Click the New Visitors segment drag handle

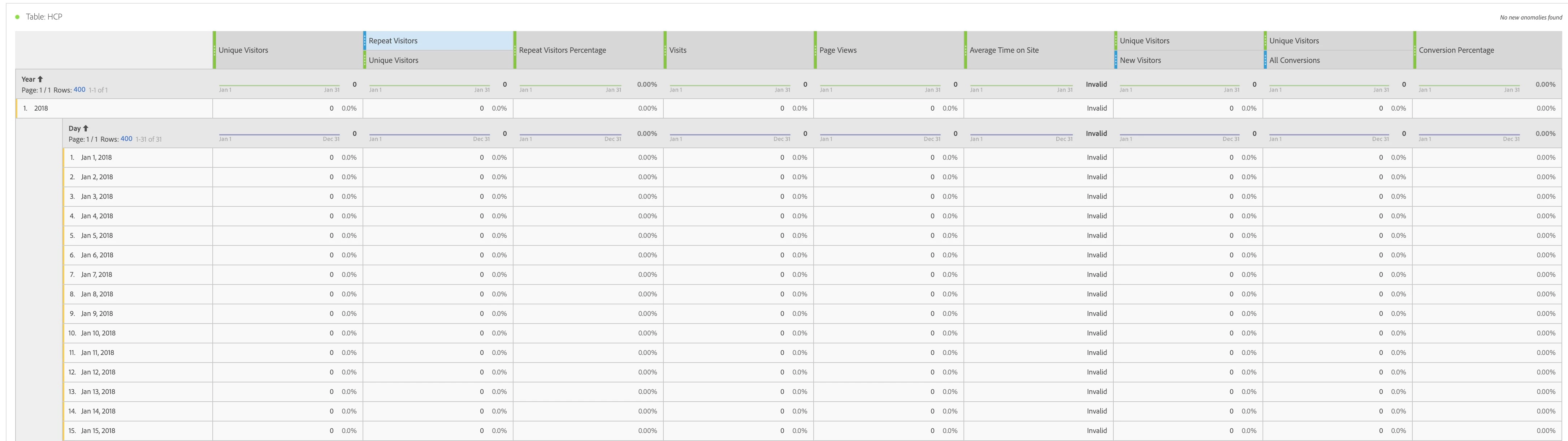click(1116, 60)
